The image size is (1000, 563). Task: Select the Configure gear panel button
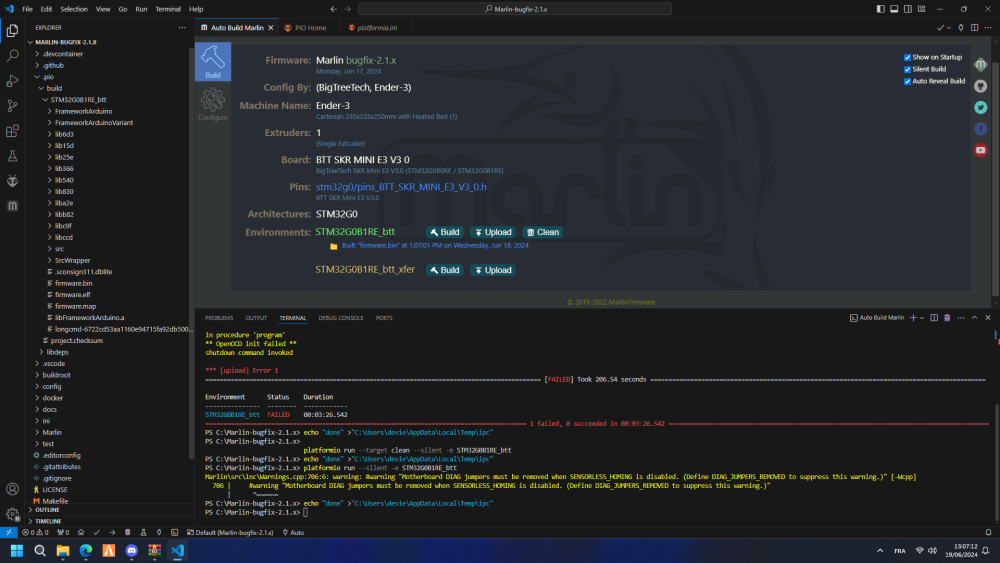pyautogui.click(x=213, y=104)
